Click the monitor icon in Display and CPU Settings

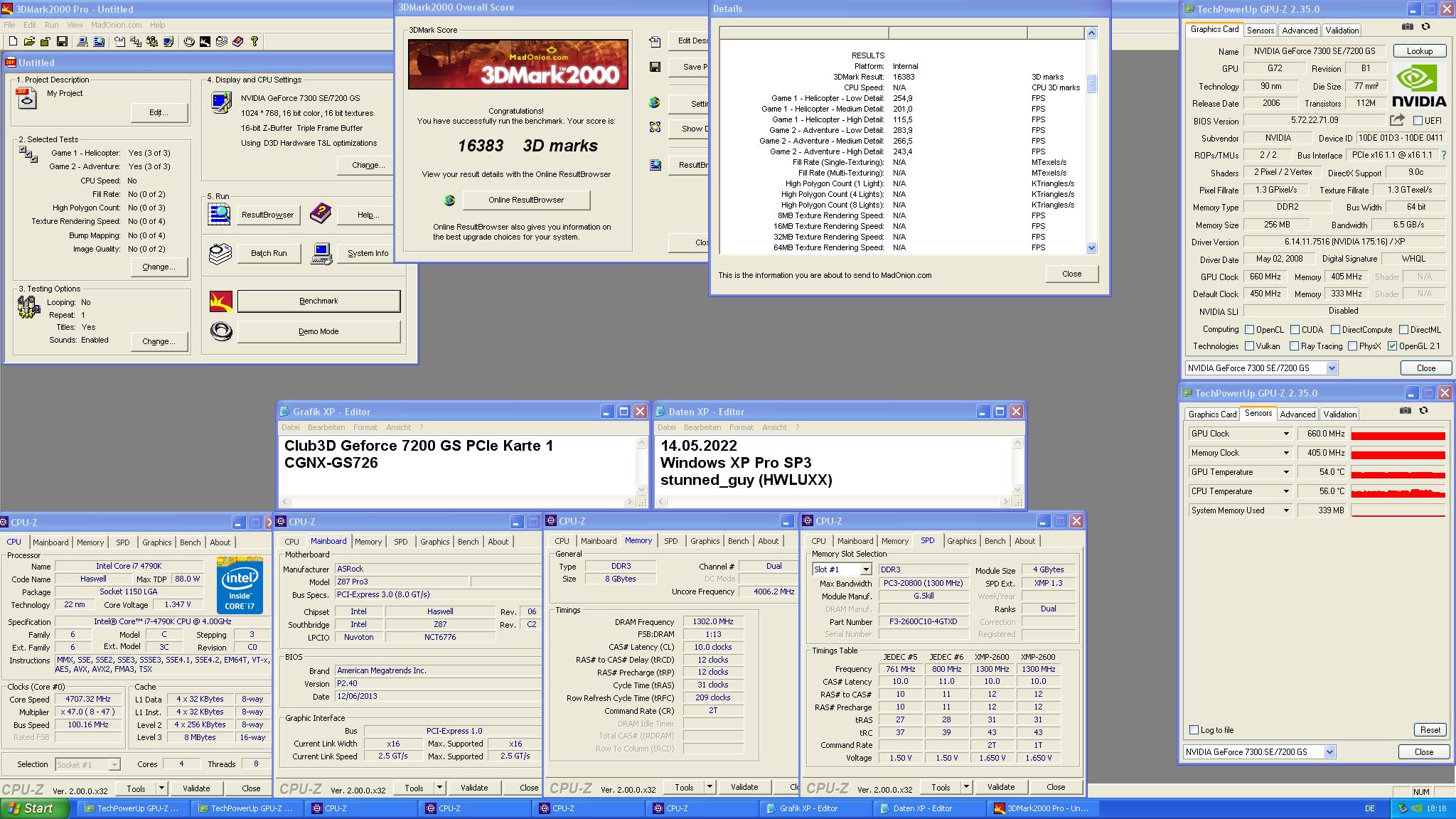(x=221, y=103)
